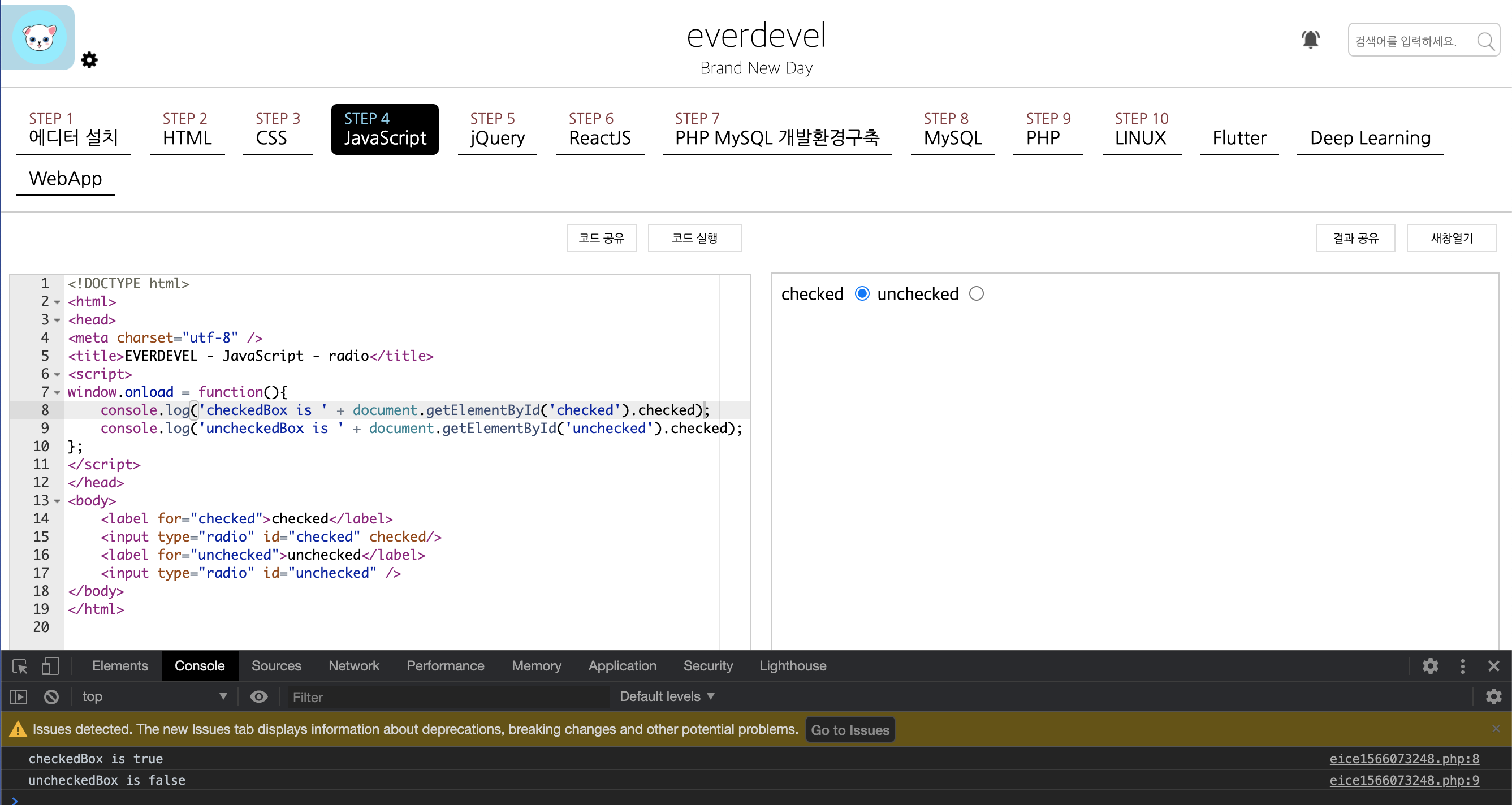Click the search magnifier icon
Screen dimensions: 1512x805
pos(1485,41)
